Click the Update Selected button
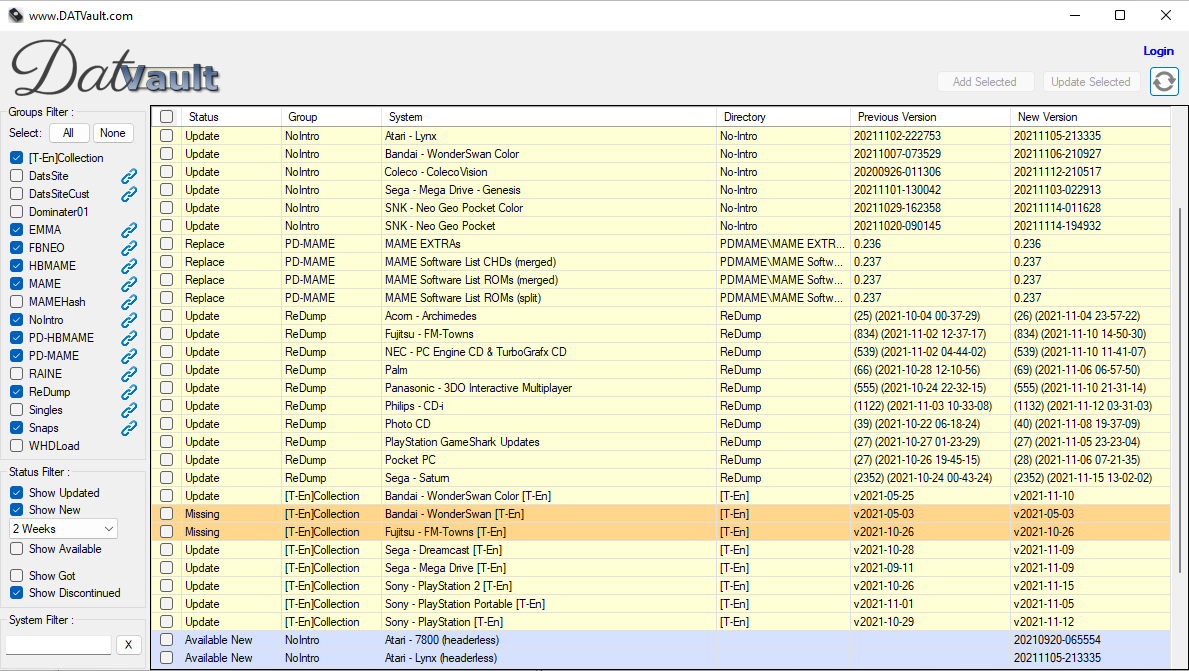Screen dimensions: 1189x671 pos(1090,82)
